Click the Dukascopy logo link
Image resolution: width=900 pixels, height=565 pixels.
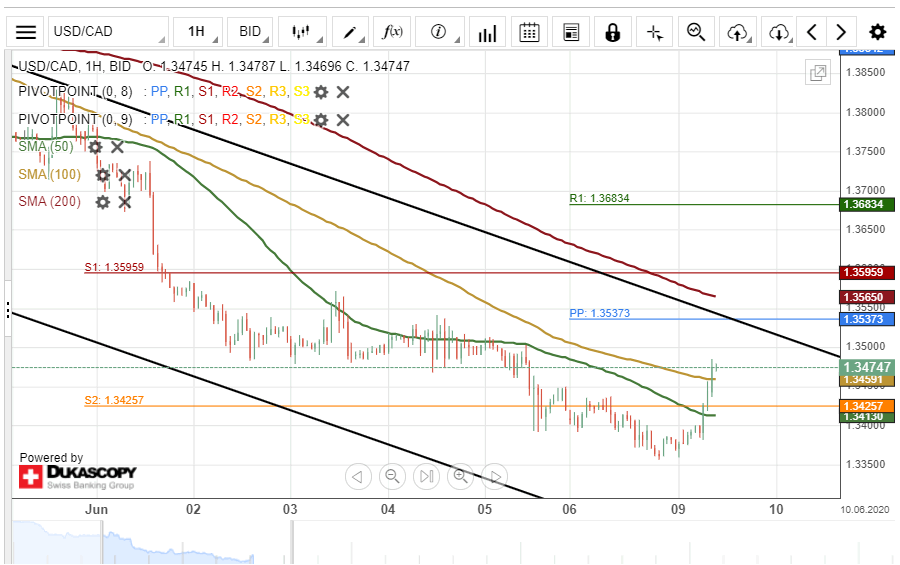[77, 477]
